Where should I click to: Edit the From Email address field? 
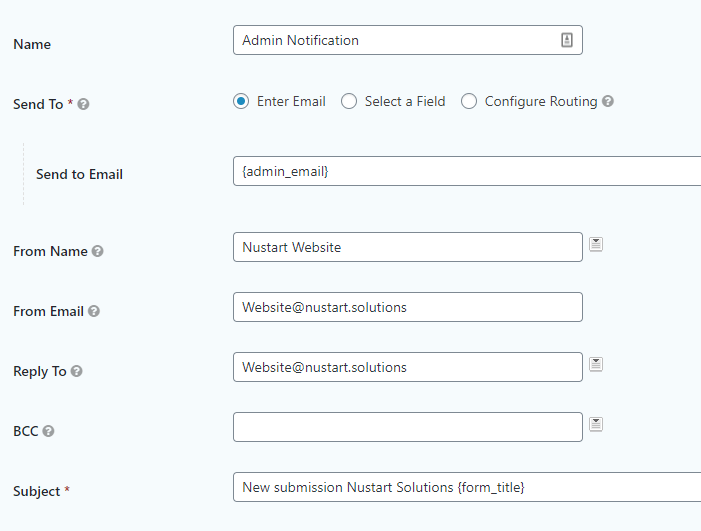click(x=407, y=307)
